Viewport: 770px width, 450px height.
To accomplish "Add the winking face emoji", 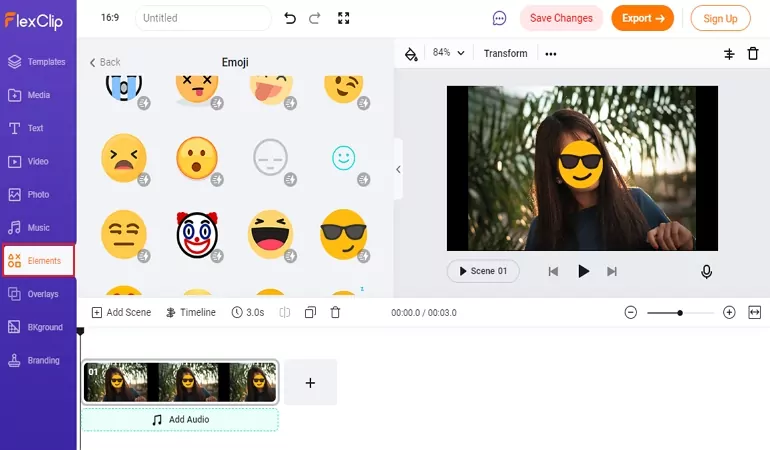I will [344, 89].
